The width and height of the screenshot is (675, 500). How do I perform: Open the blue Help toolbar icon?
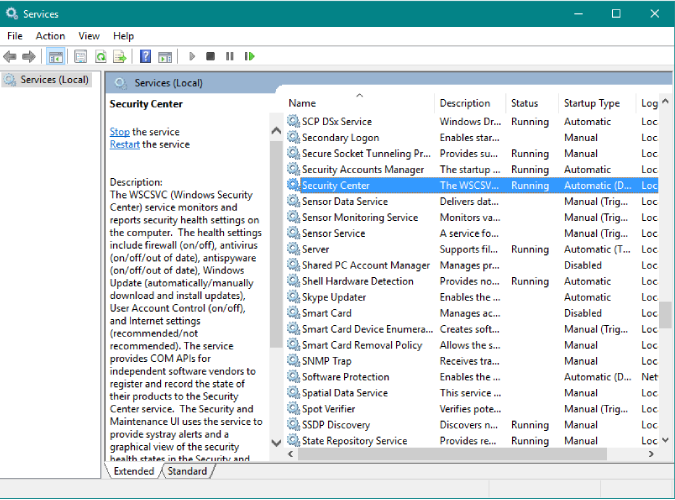146,56
